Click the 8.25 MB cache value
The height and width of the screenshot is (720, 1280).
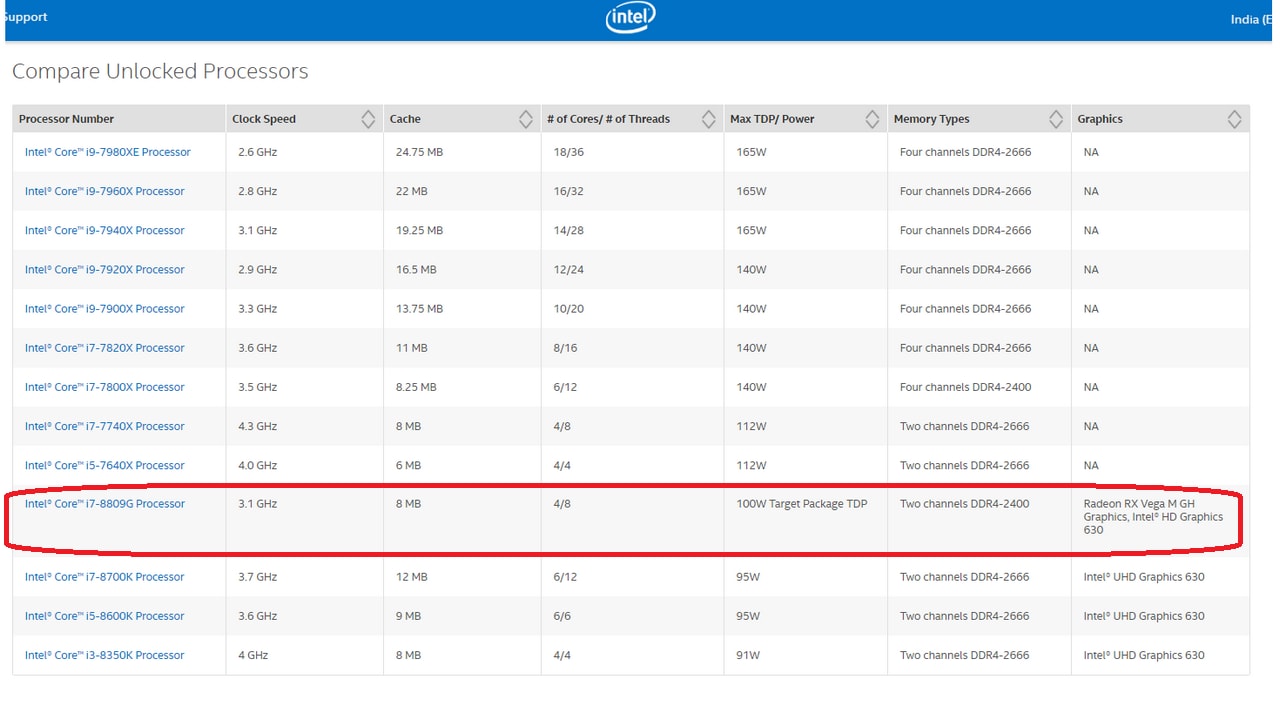tap(416, 386)
